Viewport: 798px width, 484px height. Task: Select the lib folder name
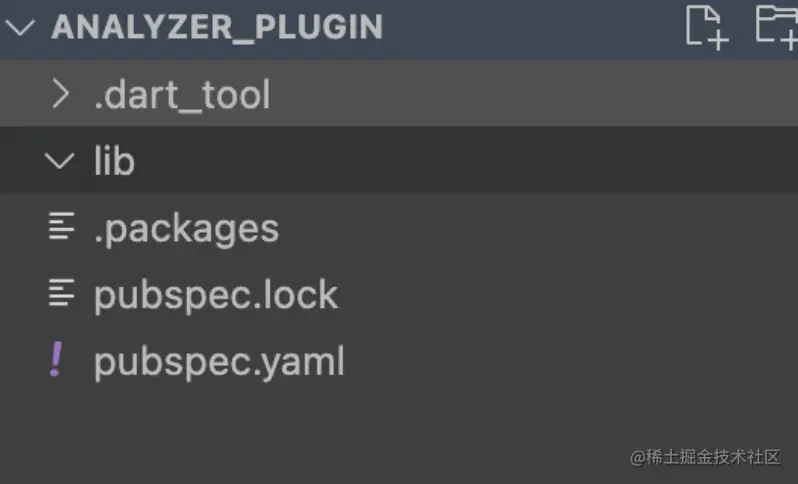click(x=114, y=161)
